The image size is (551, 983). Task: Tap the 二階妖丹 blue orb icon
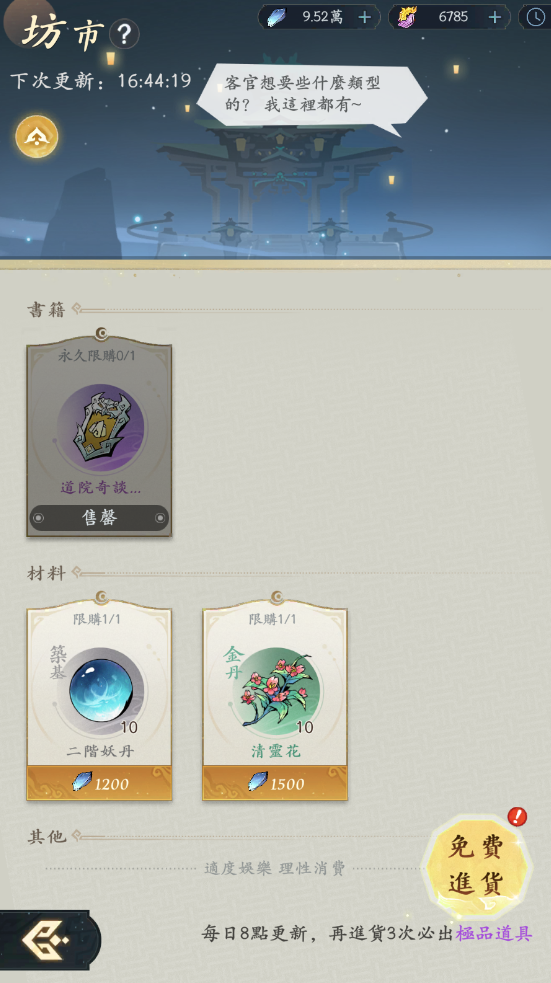(x=100, y=691)
